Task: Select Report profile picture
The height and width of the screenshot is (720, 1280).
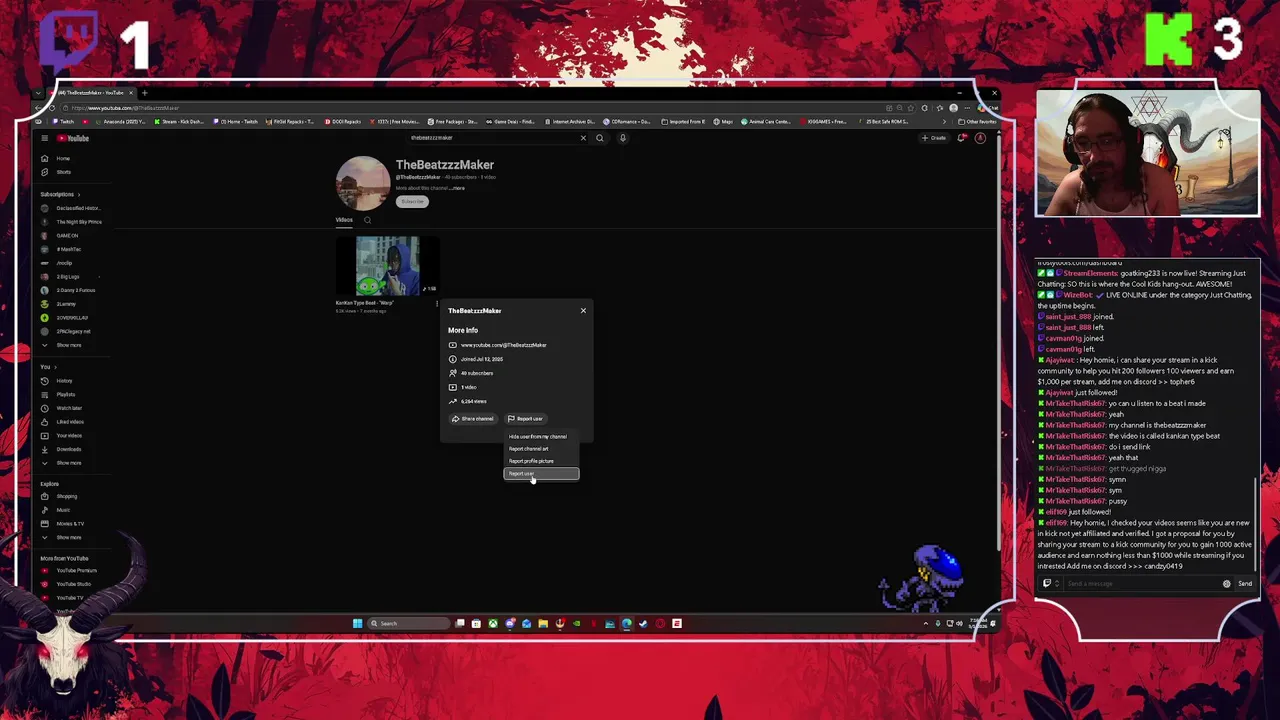Action: click(x=541, y=461)
